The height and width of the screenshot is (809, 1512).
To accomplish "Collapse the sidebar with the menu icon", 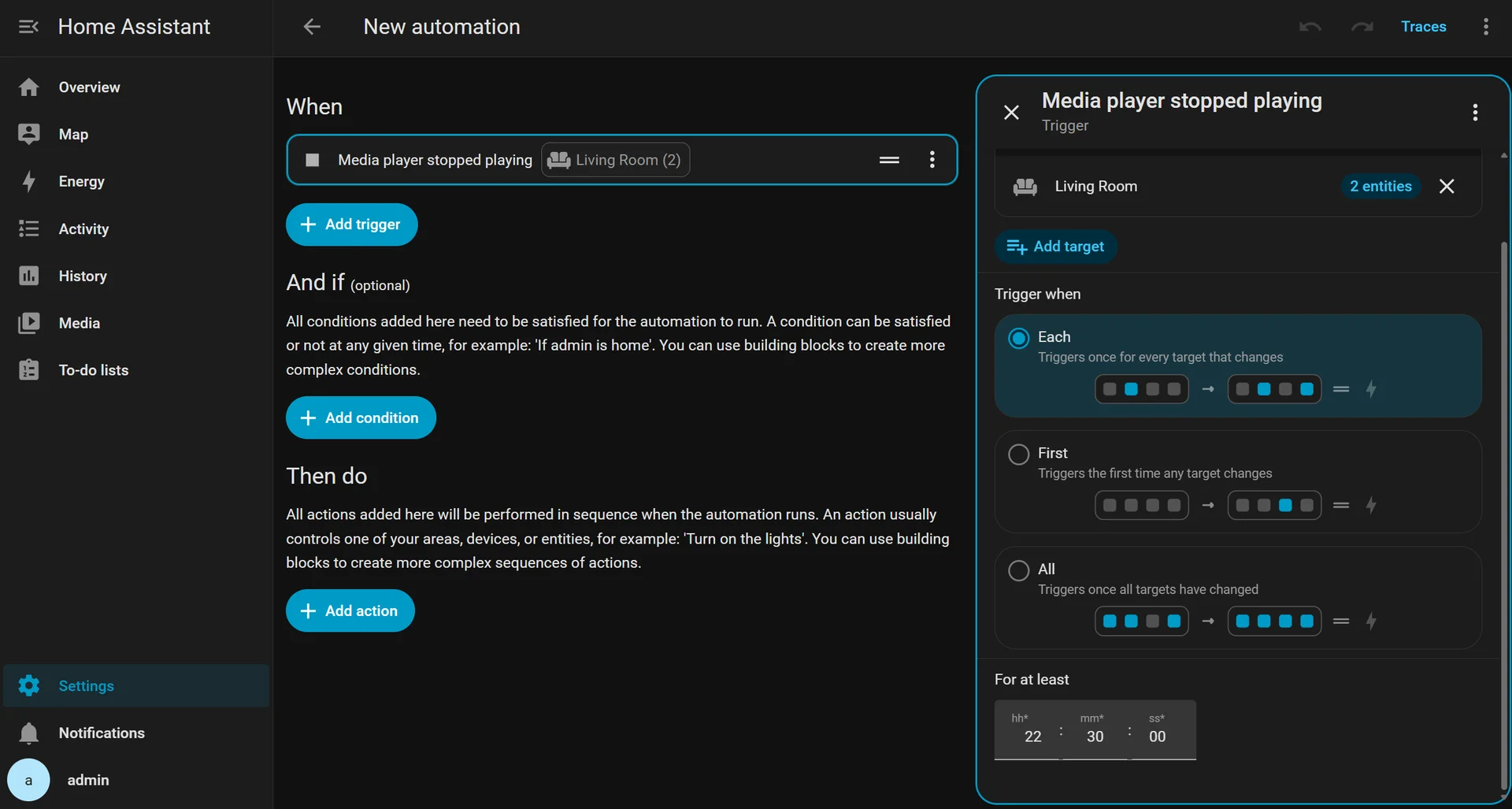I will 28,27.
